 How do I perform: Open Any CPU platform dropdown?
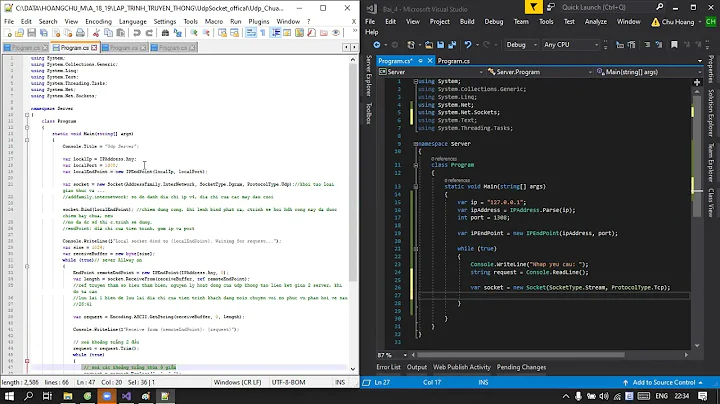click(571, 45)
